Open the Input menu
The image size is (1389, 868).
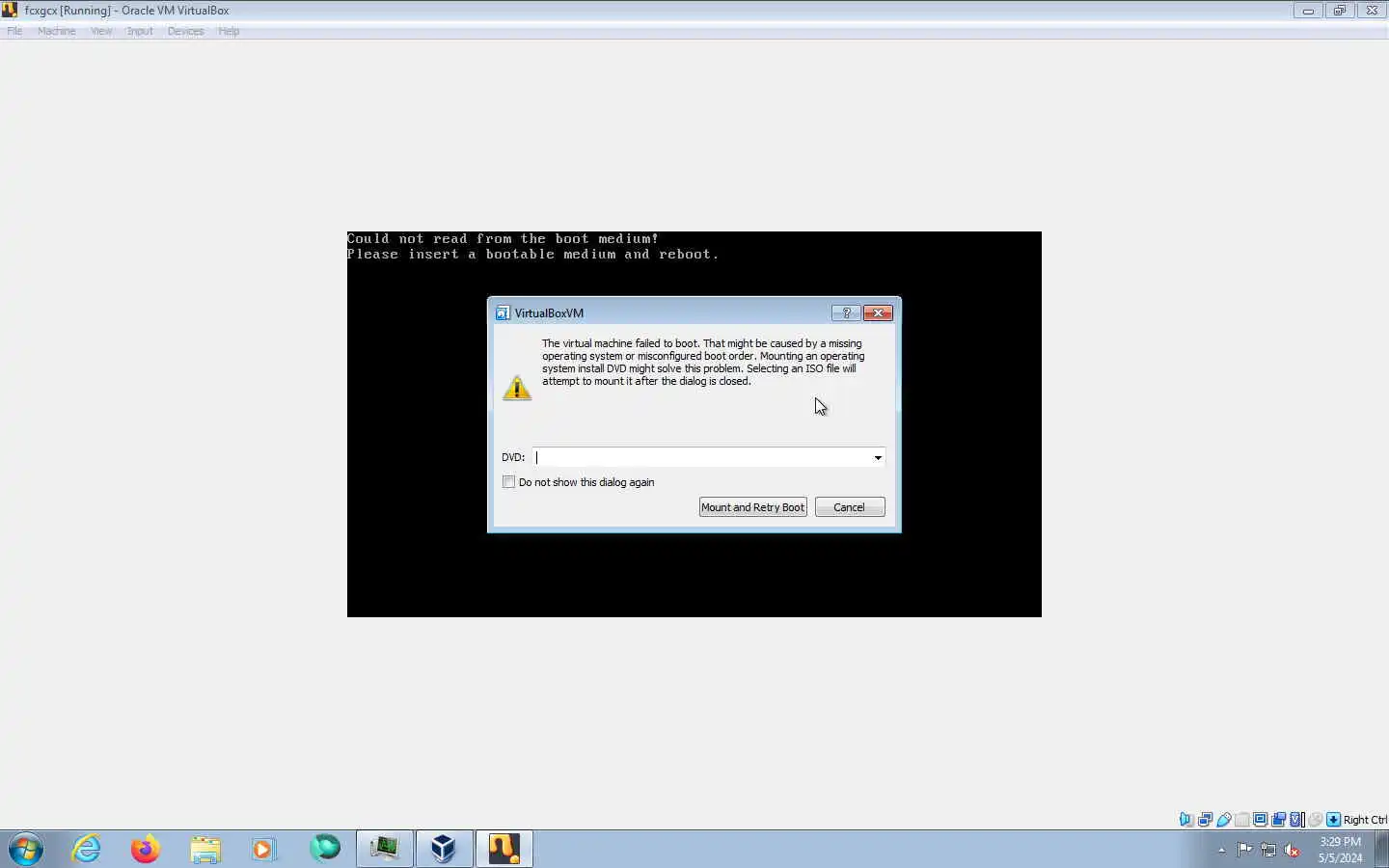tap(140, 31)
